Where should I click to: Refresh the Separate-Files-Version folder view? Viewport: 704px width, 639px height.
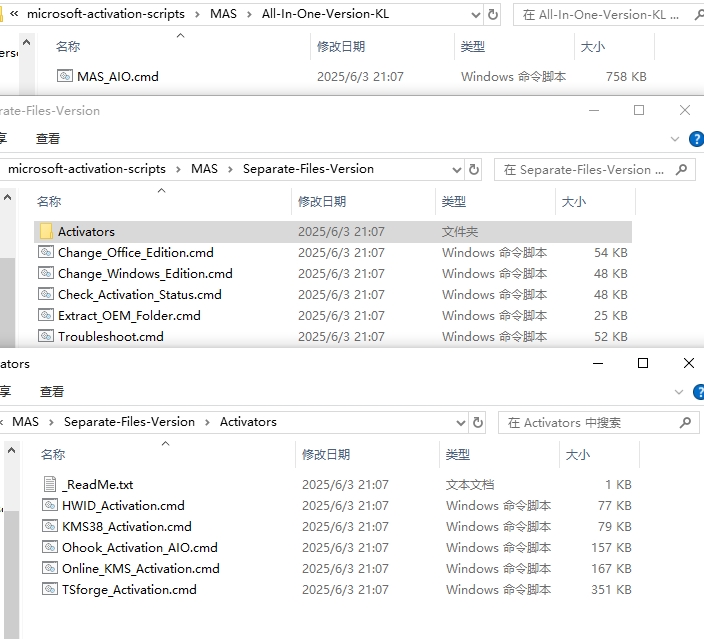[474, 170]
